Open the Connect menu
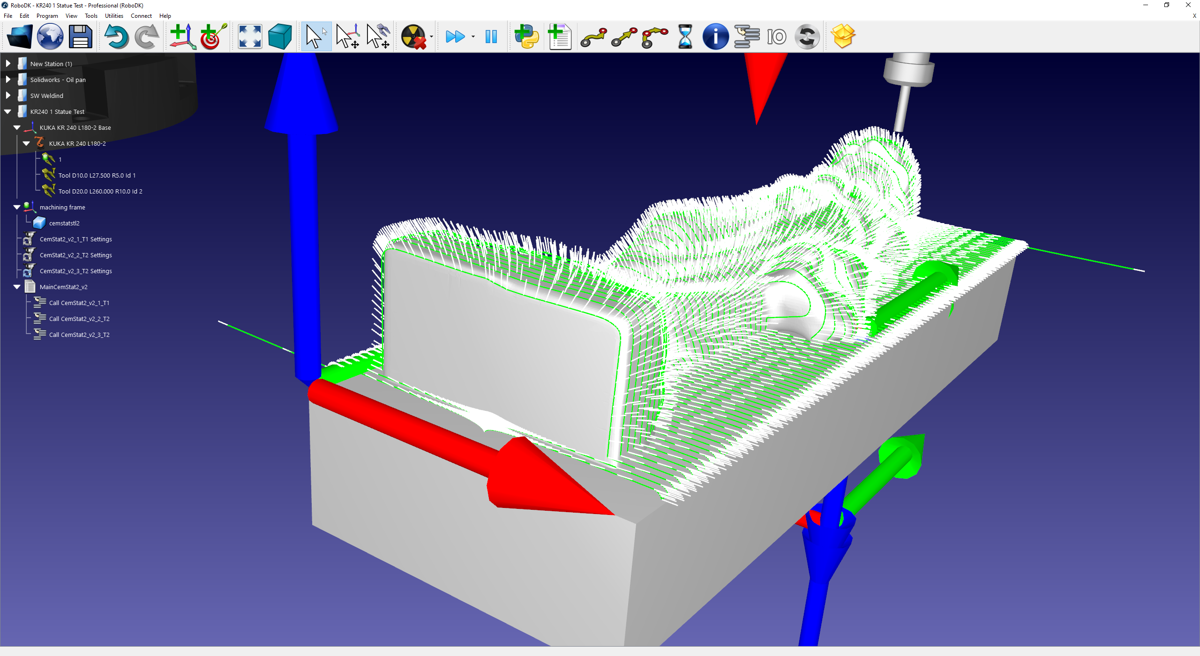This screenshot has height=656, width=1200. point(141,16)
